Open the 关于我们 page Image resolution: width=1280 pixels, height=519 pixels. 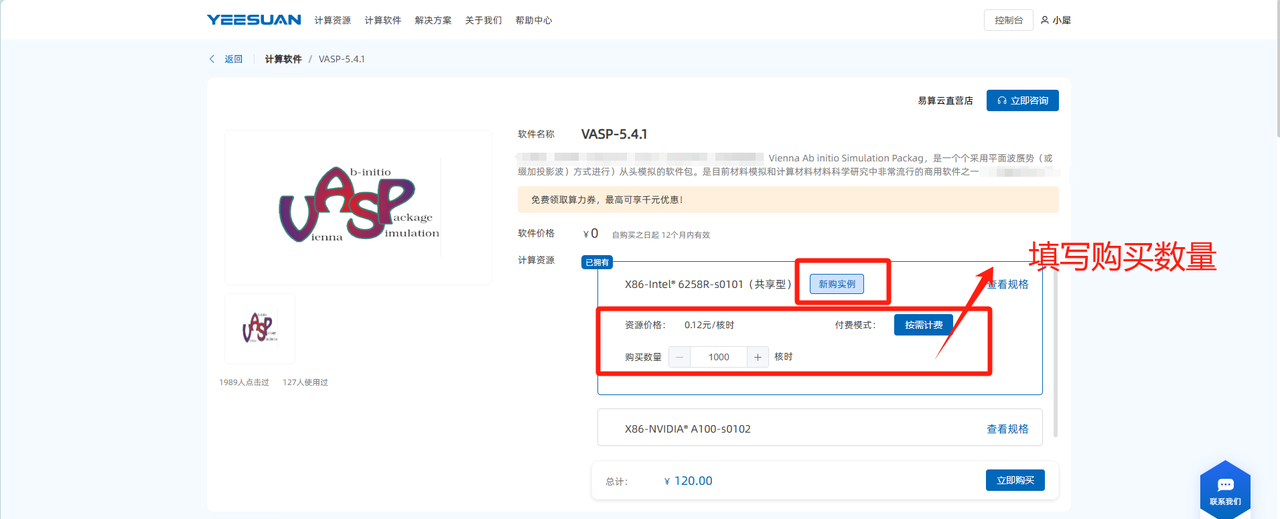pyautogui.click(x=483, y=20)
